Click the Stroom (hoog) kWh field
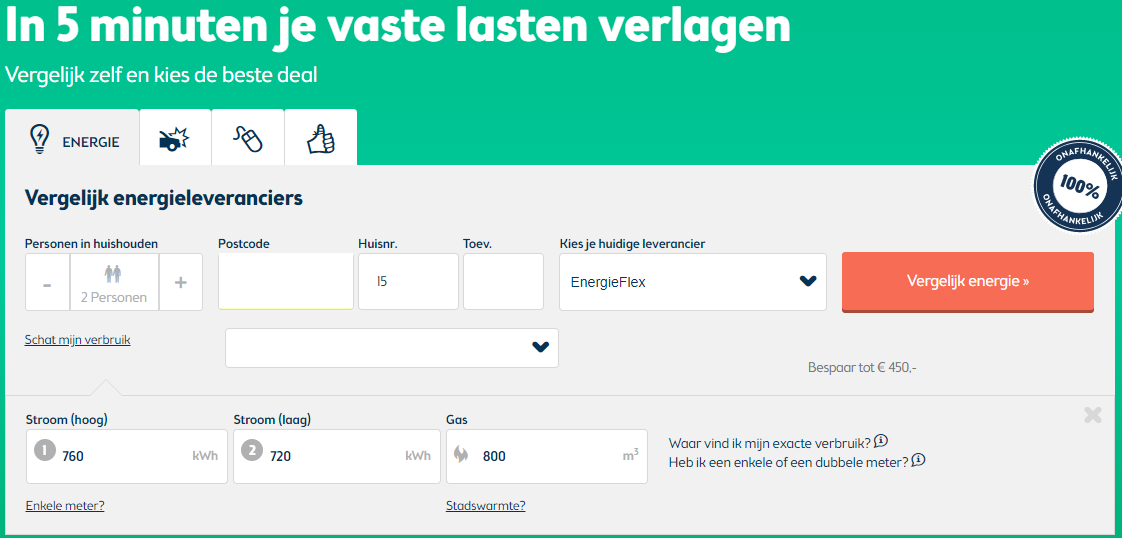Viewport: 1122px width, 541px height. pos(125,456)
